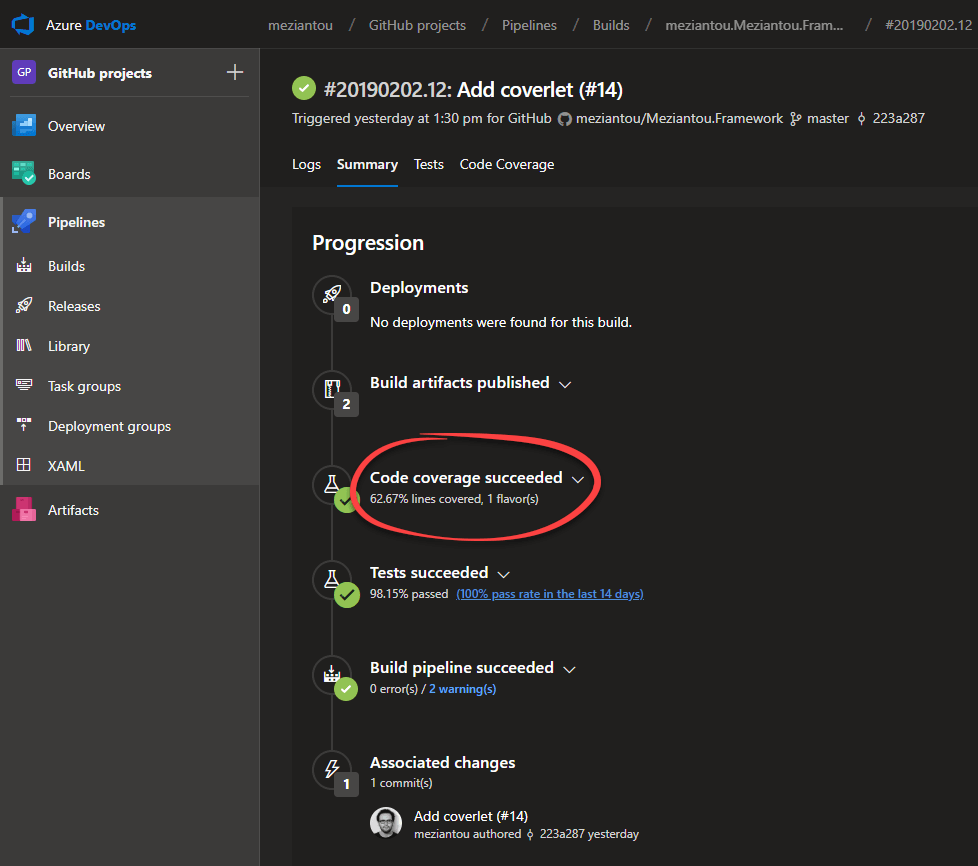
Task: Open 100% pass rate link
Action: (549, 594)
